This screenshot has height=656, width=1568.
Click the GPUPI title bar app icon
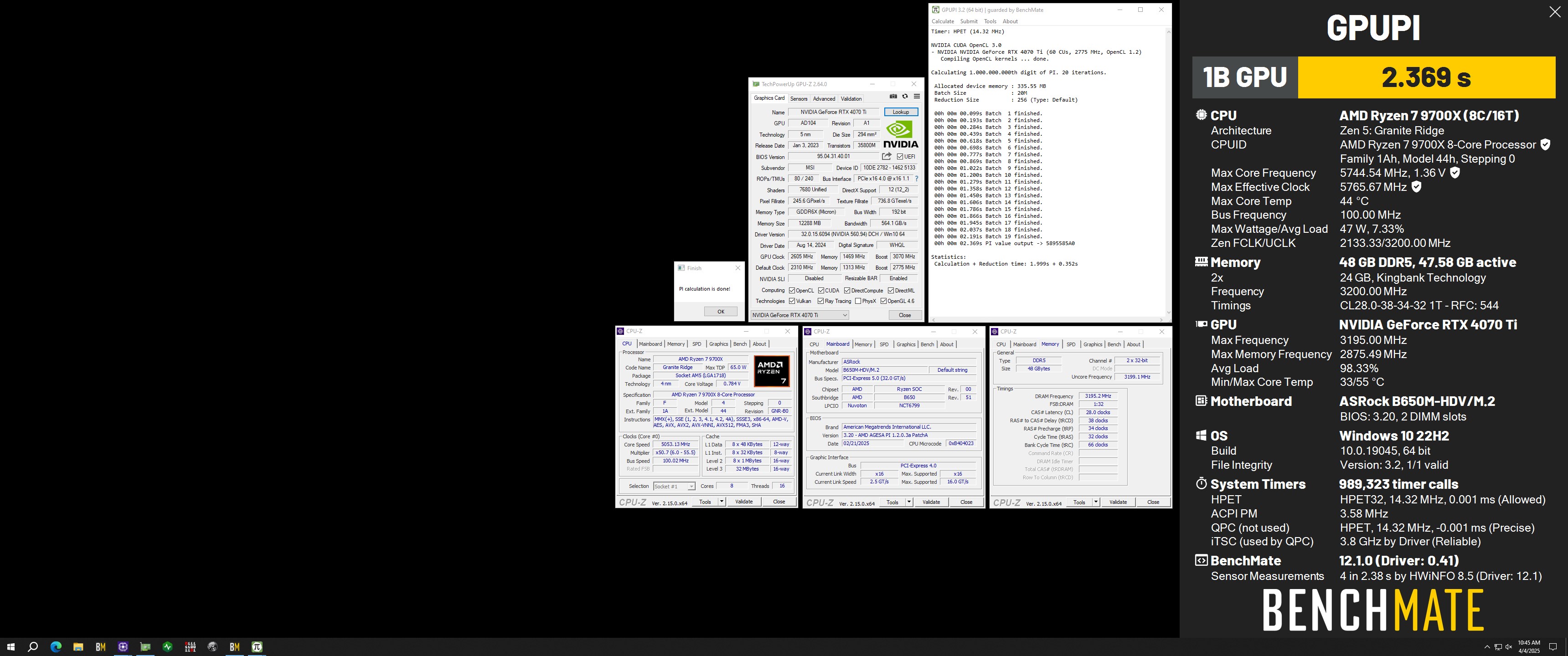click(936, 10)
